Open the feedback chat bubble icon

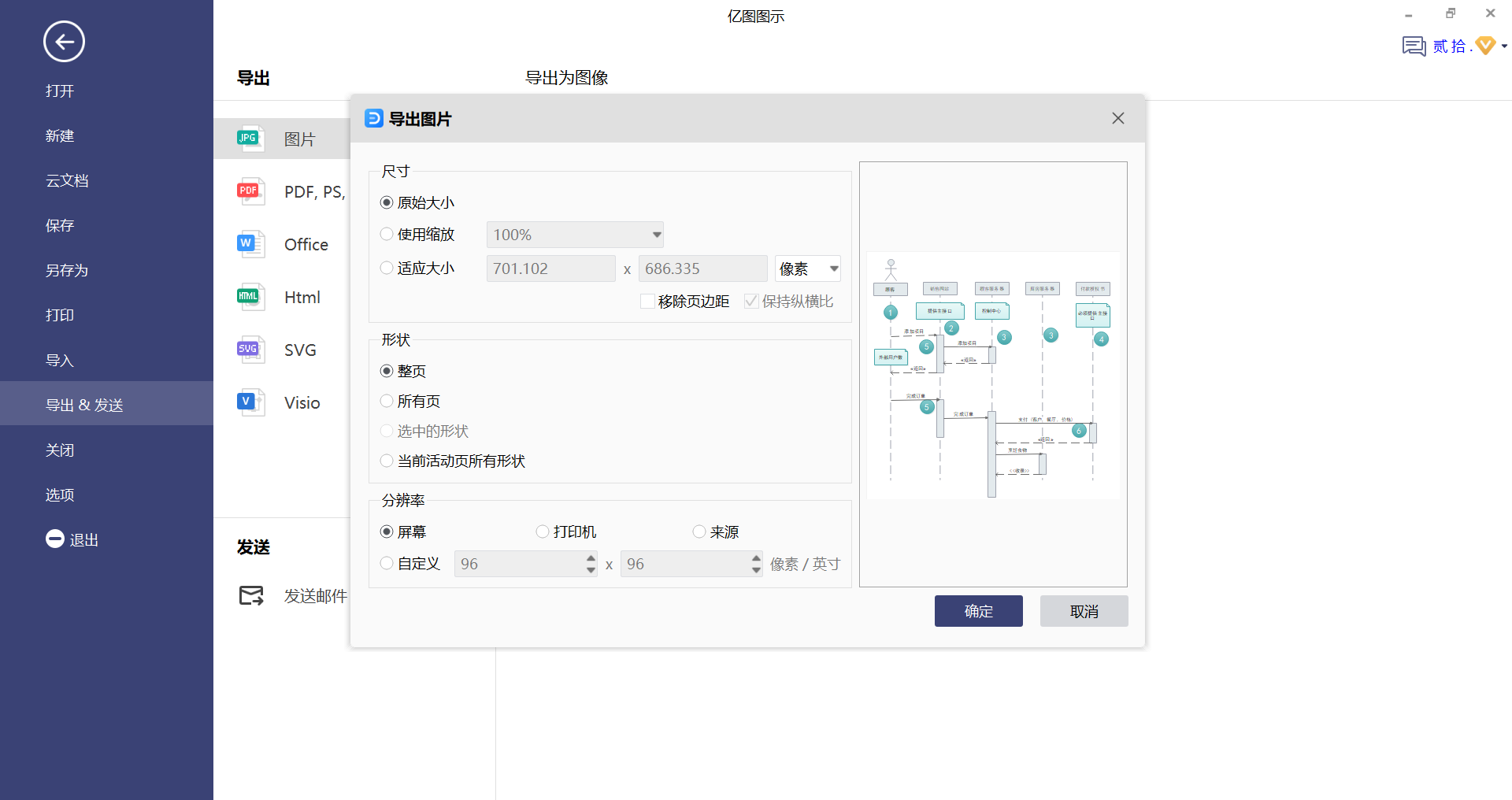coord(1414,46)
